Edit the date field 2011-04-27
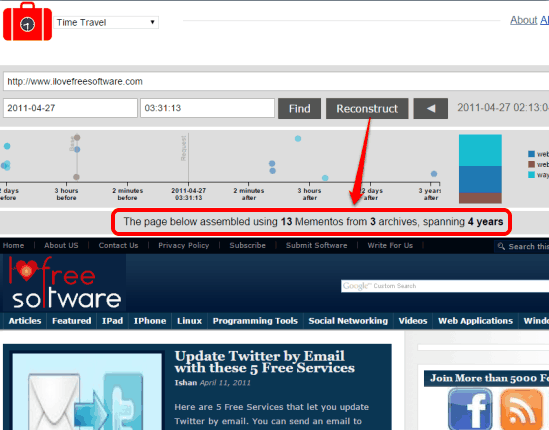The width and height of the screenshot is (549, 430). pyautogui.click(x=70, y=108)
